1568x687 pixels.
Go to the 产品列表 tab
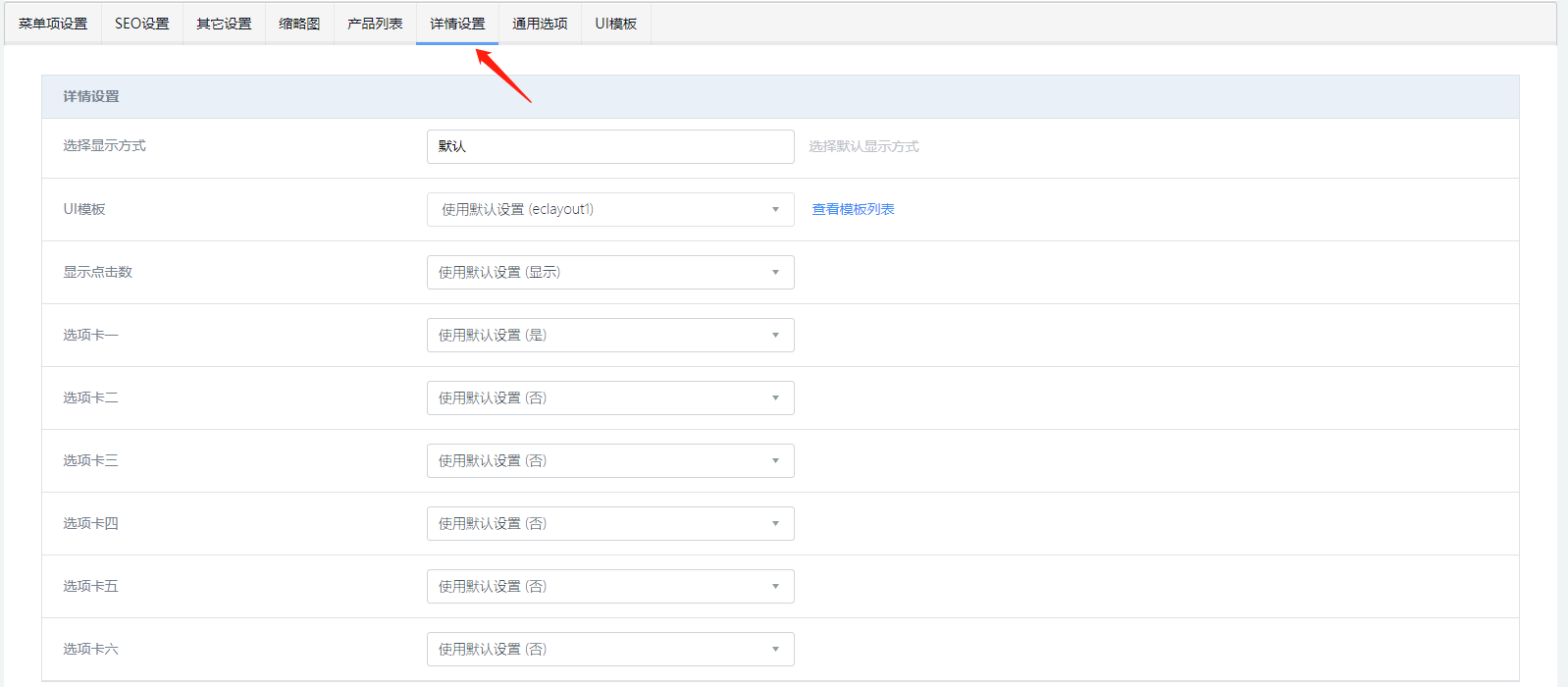coord(375,24)
